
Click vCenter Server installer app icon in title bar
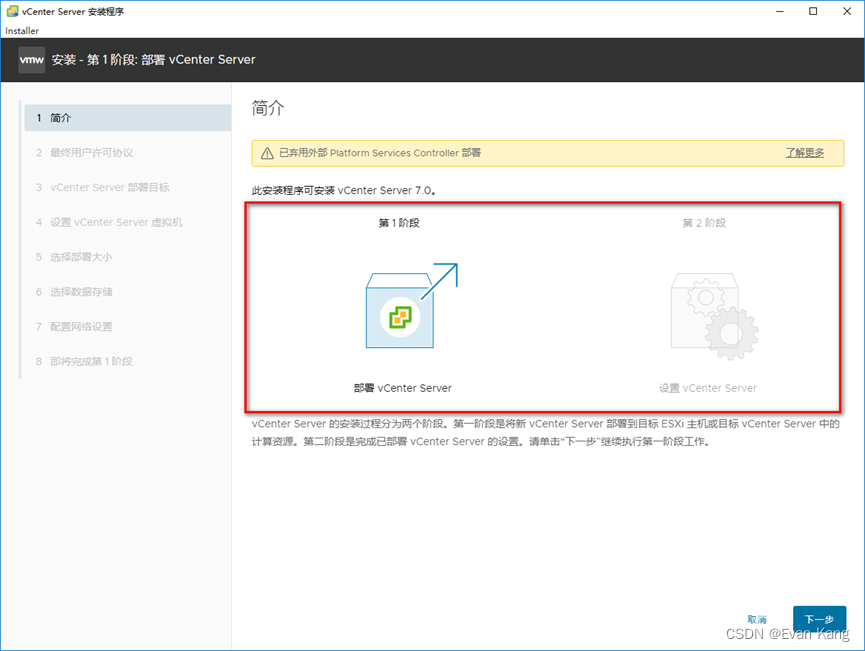12,11
